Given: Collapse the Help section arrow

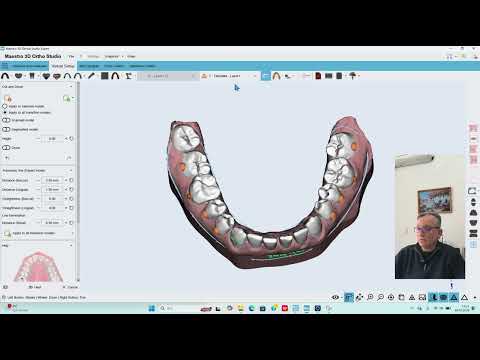Looking at the screenshot, I should click(71, 245).
